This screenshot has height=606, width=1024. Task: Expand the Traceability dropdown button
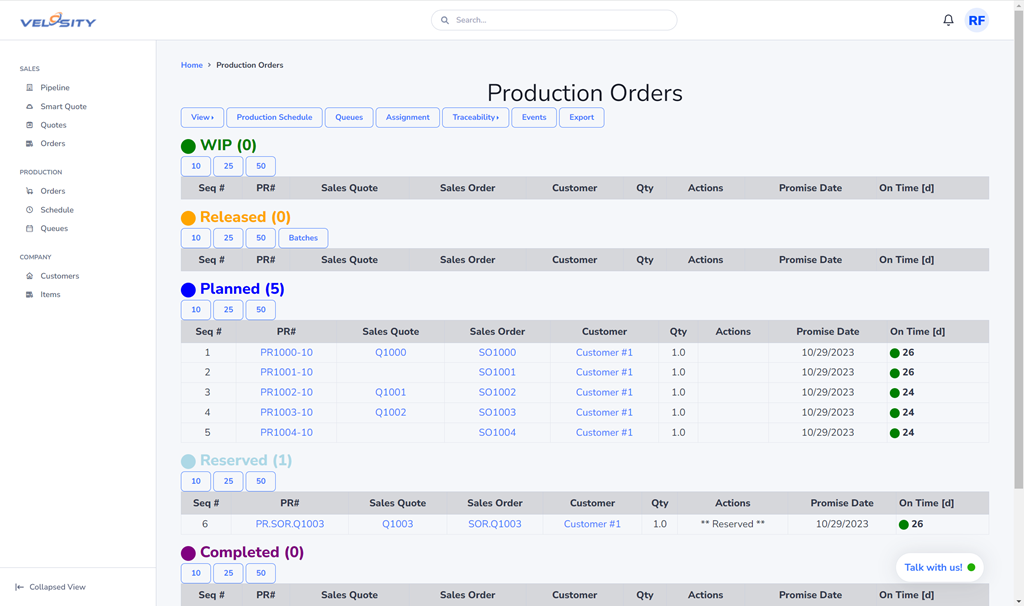pos(475,118)
